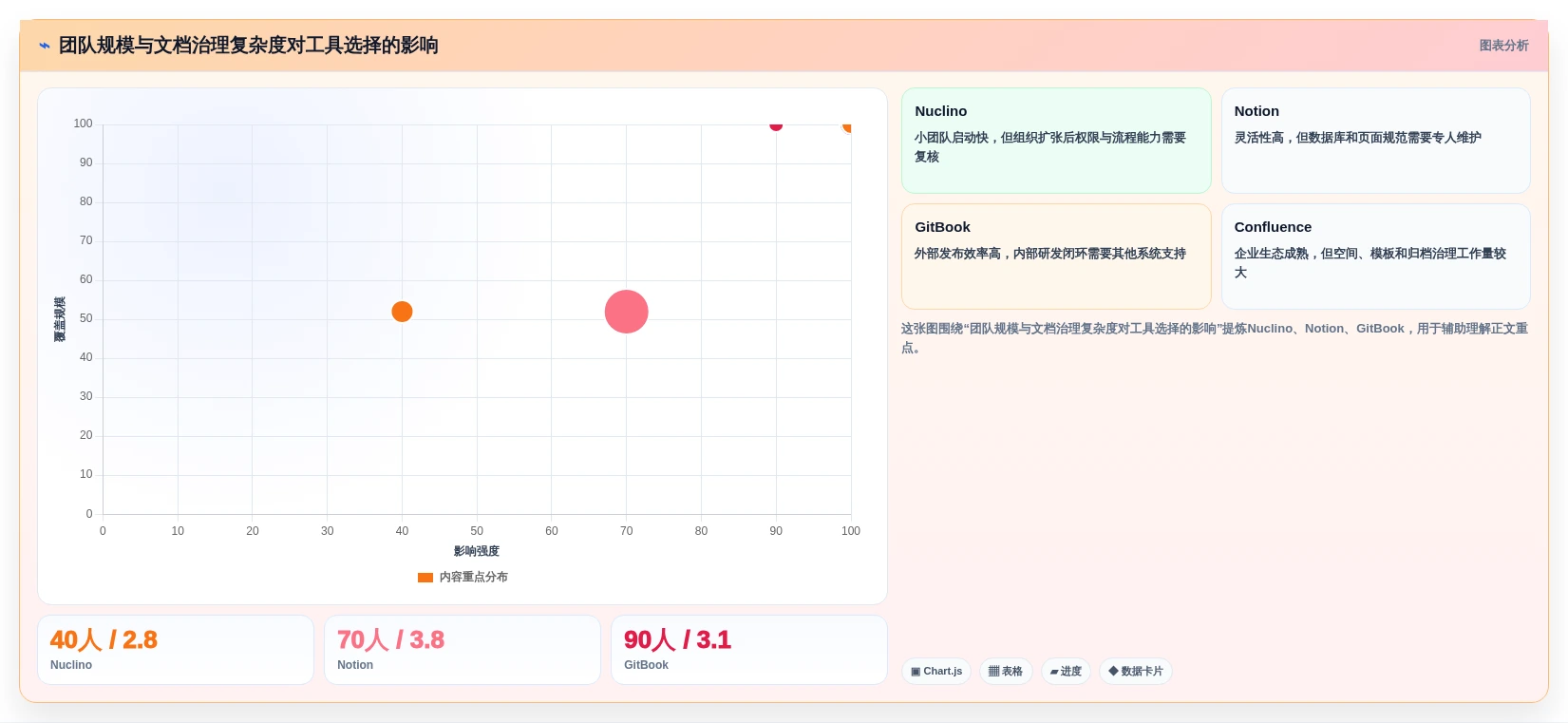The image size is (1568, 723).
Task: Open the Notion description card
Action: tap(1375, 141)
